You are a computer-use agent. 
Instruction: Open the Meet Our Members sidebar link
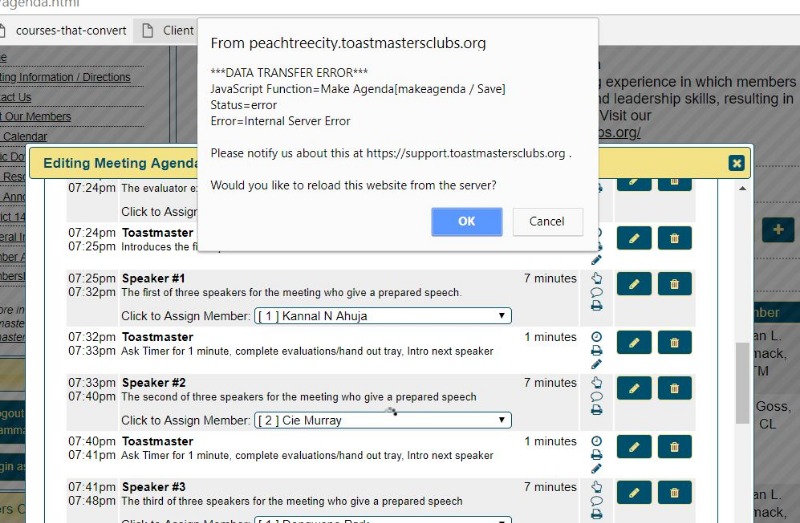35,116
